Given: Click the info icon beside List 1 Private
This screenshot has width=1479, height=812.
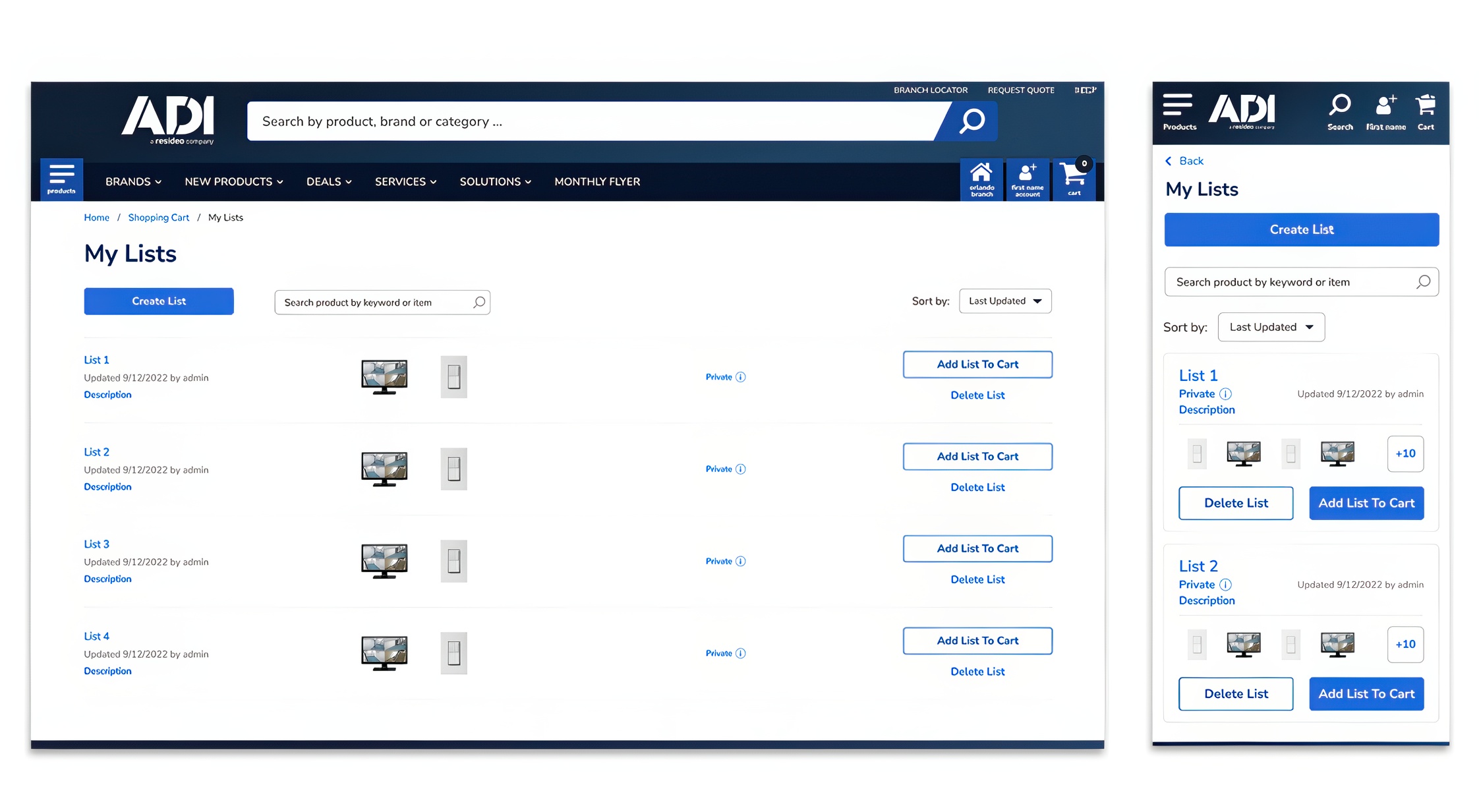Looking at the screenshot, I should click(x=741, y=377).
